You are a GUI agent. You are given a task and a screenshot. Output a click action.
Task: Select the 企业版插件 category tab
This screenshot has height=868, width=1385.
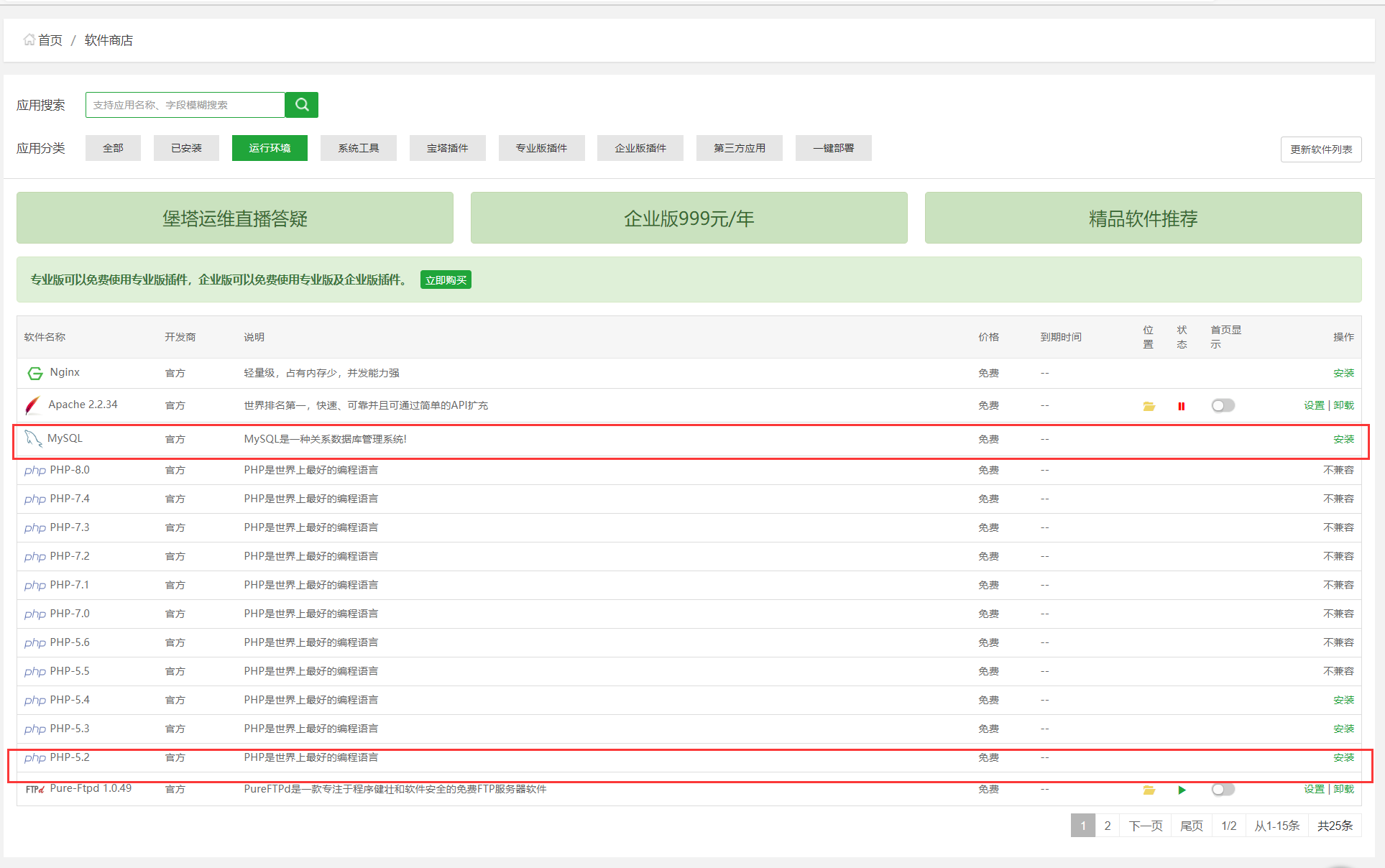point(640,148)
